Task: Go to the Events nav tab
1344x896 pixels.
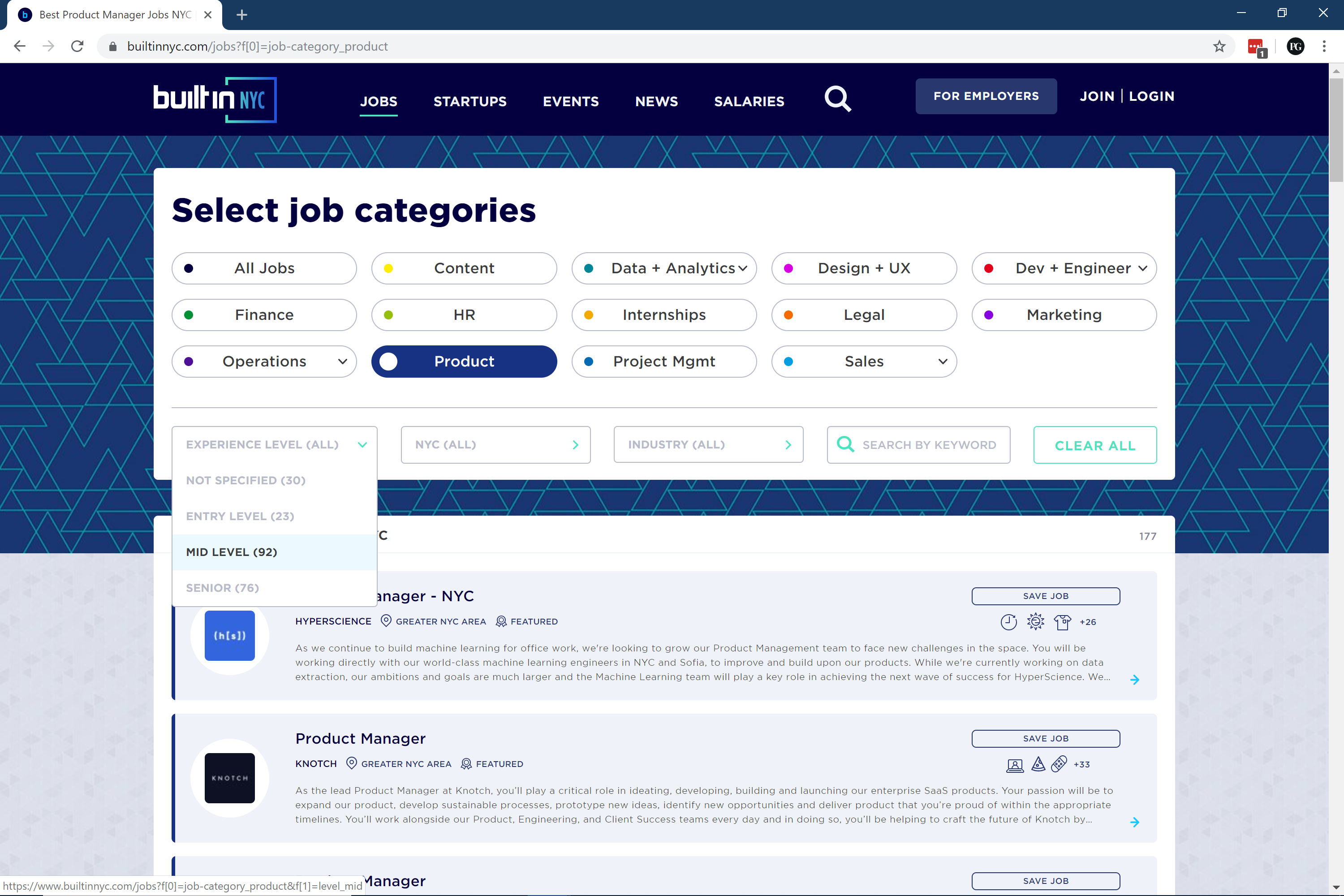Action: tap(570, 102)
